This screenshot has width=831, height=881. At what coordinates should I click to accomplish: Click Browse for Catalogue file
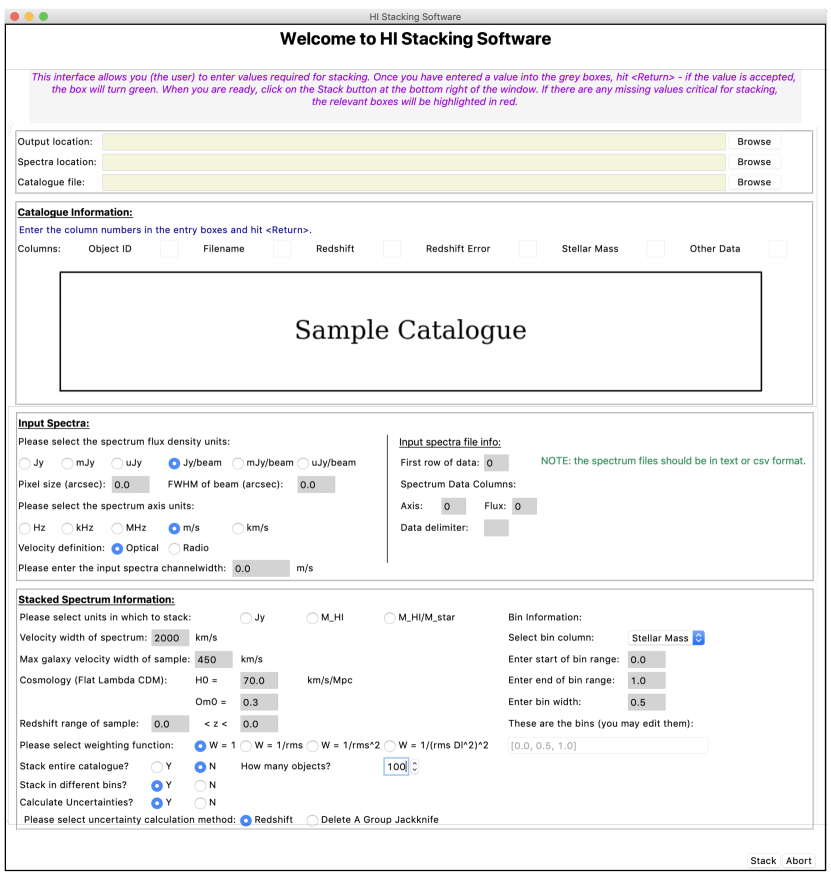coord(754,182)
